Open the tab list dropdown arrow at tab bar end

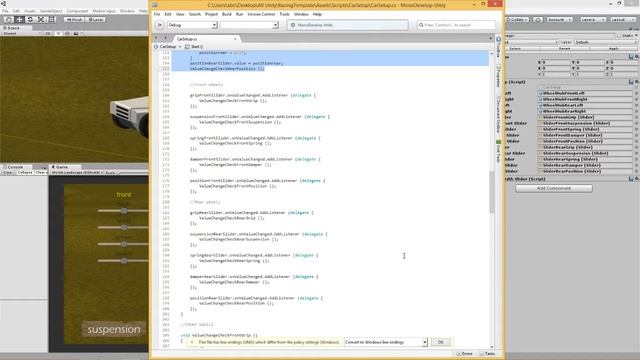click(x=491, y=38)
